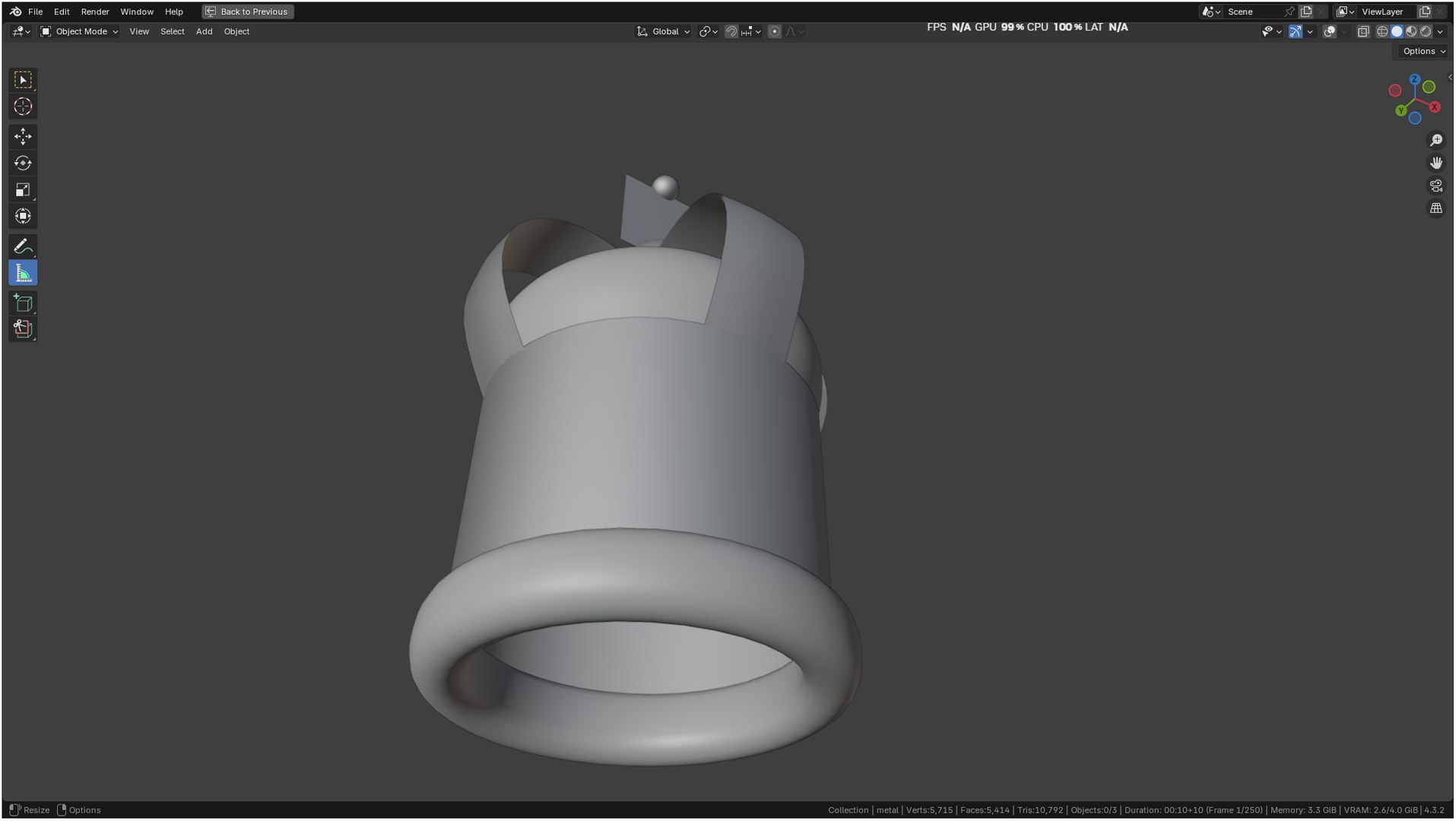Browse scenes with the Scene selector icon
Image resolution: width=1456 pixels, height=821 pixels.
pos(1210,11)
